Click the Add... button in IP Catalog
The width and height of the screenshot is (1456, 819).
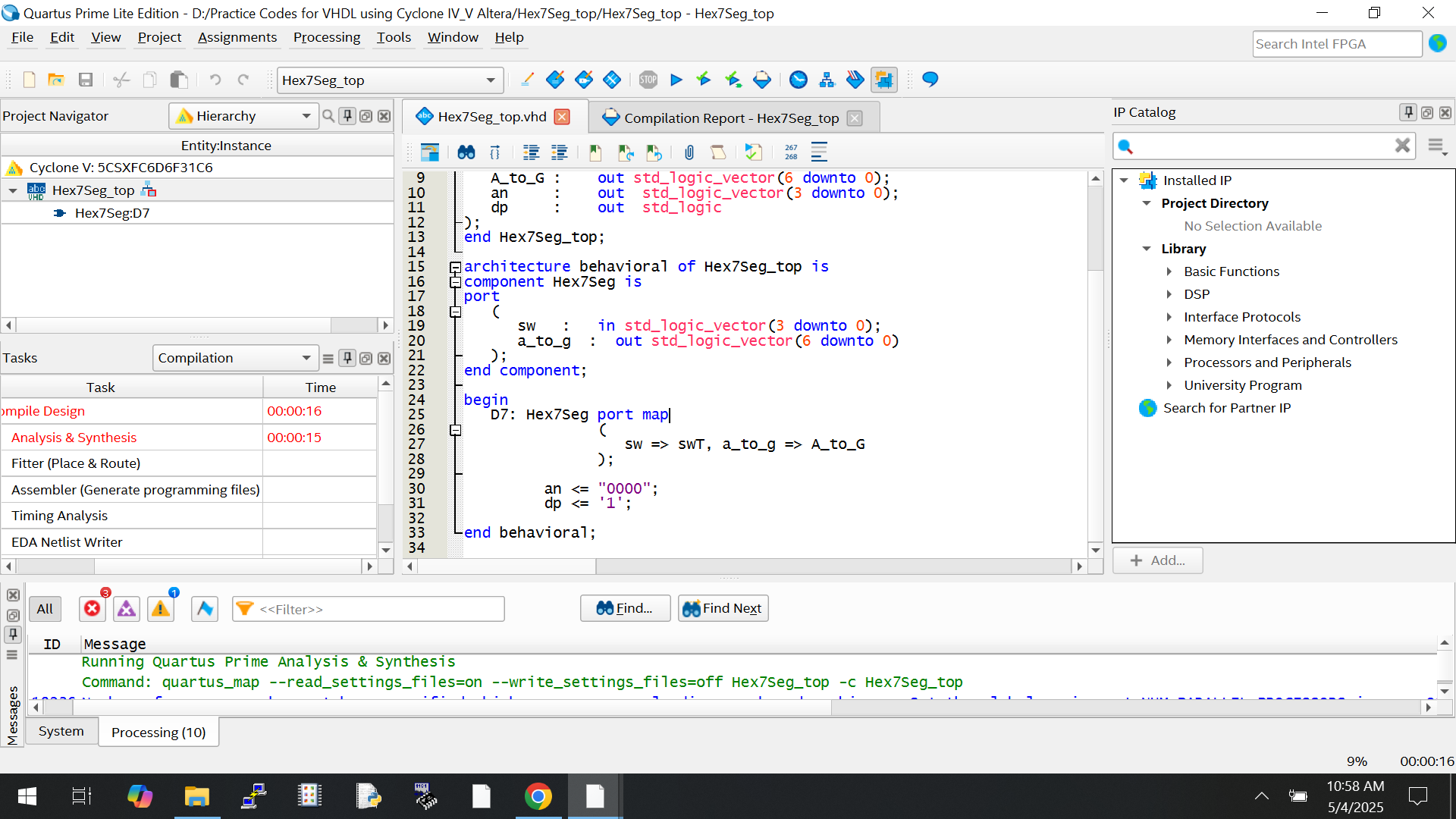1157,560
